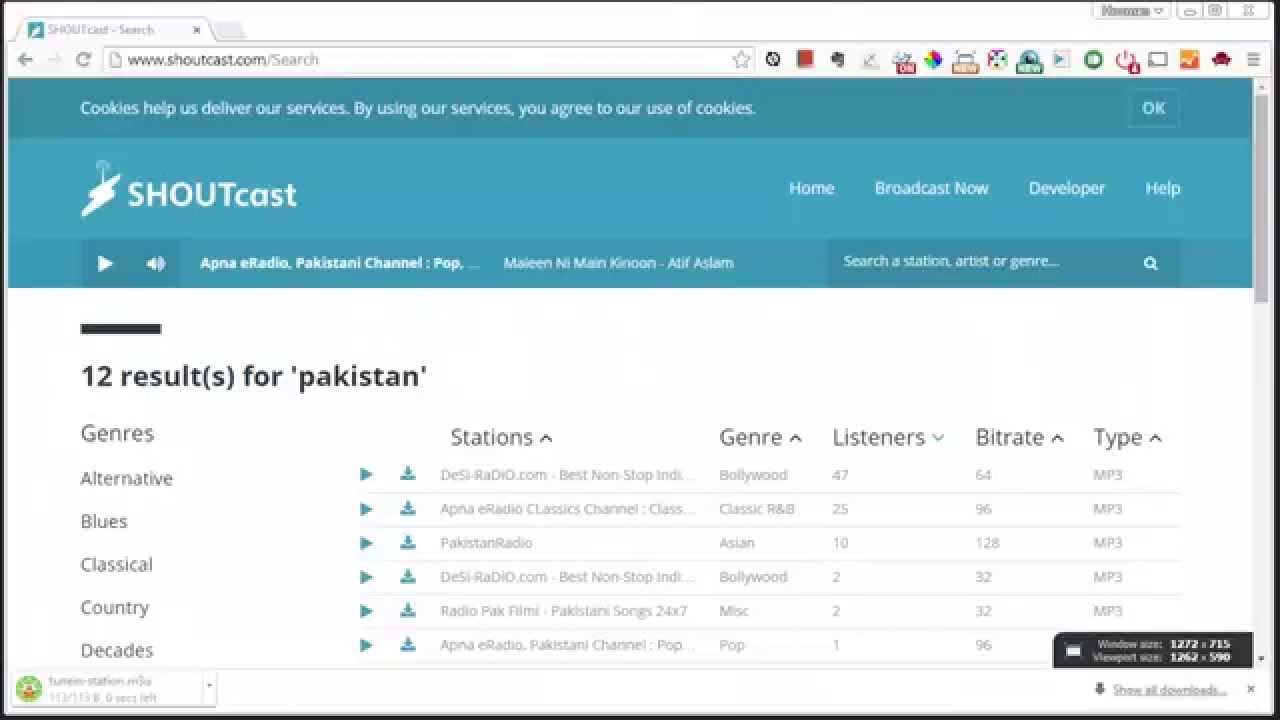Click the PakistanRadio station name
This screenshot has width=1280, height=720.
pos(486,543)
